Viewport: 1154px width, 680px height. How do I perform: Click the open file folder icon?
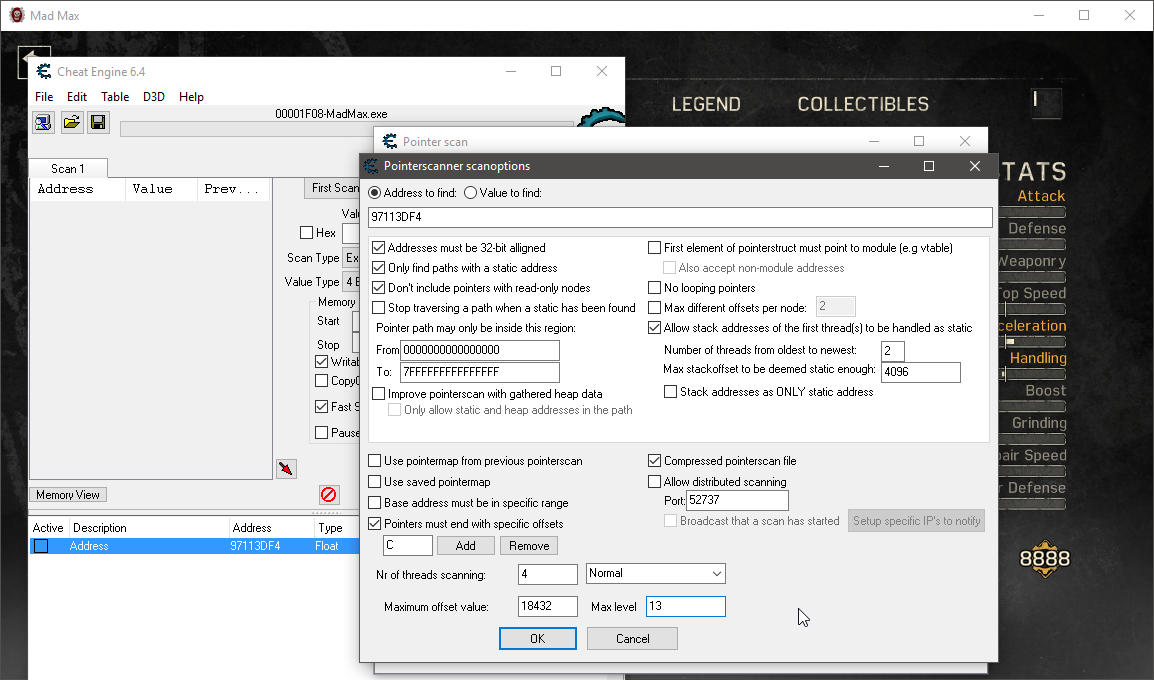click(x=71, y=122)
